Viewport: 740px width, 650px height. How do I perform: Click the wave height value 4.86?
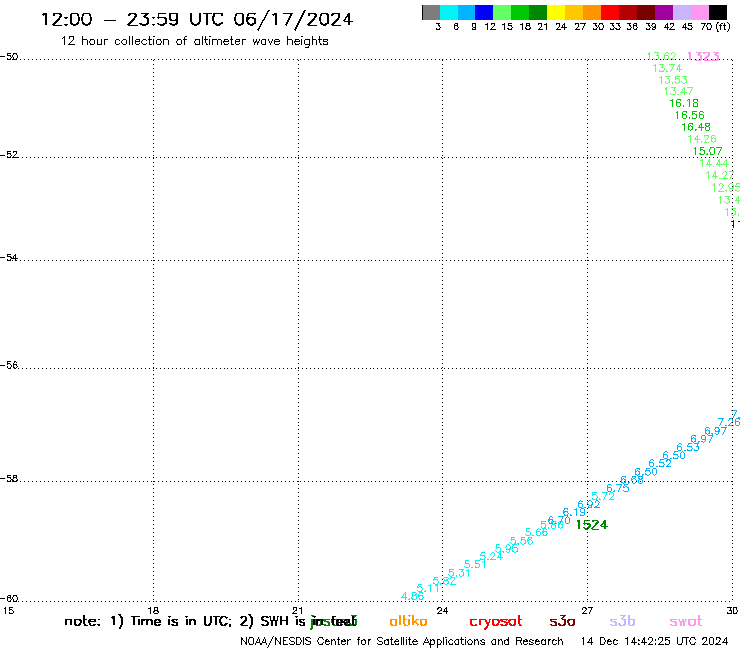tap(412, 596)
